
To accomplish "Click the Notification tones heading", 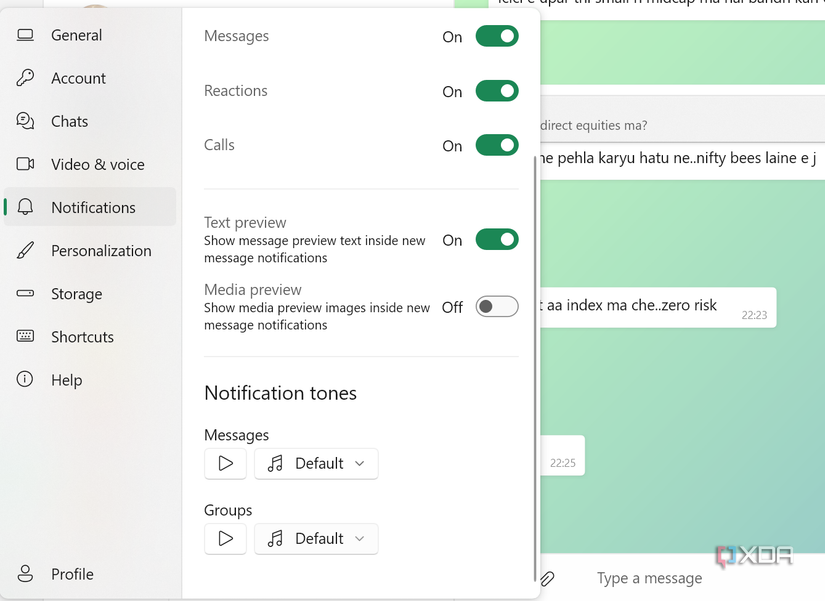I will pos(280,393).
